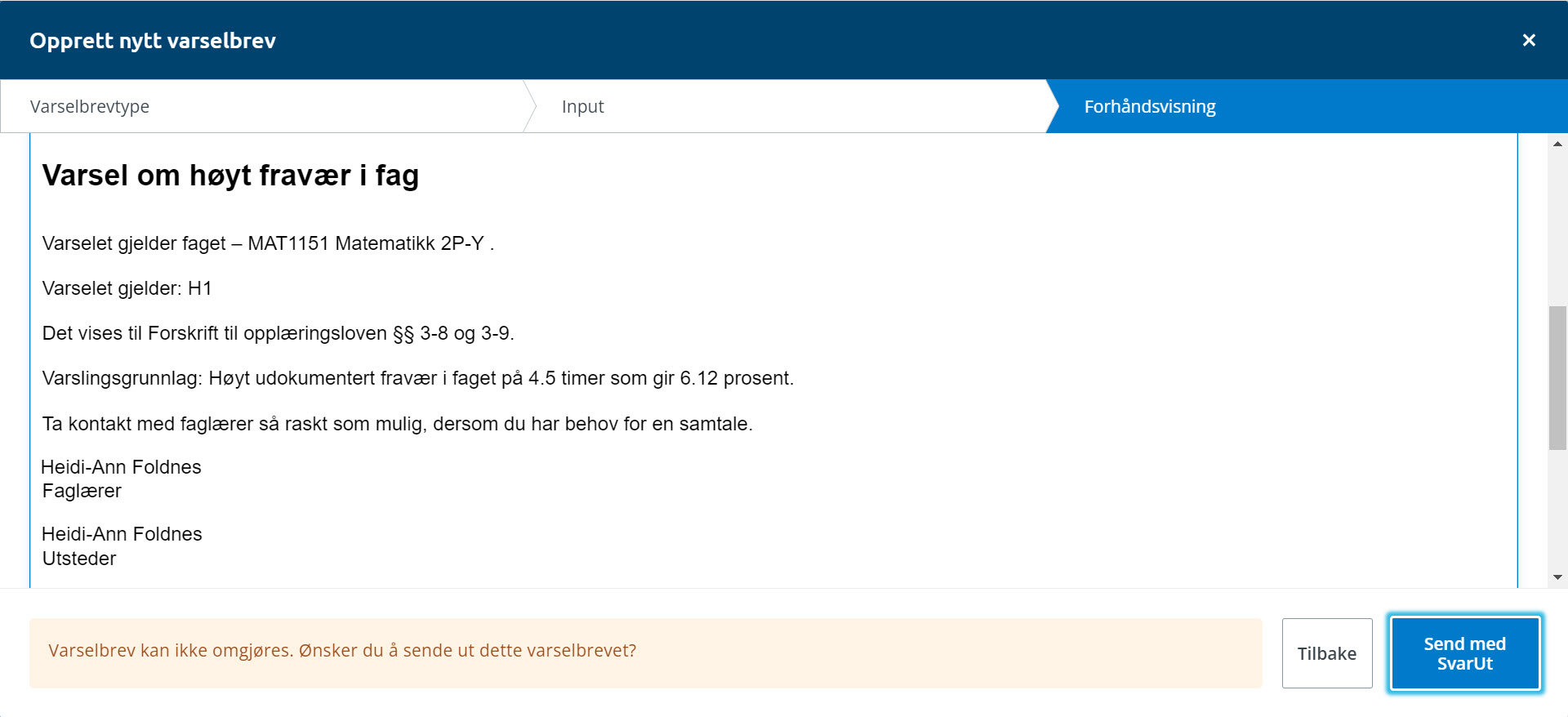Click the heading Varsel om høyt fravær i fag
Screen dimensions: 1568x717
(230, 176)
